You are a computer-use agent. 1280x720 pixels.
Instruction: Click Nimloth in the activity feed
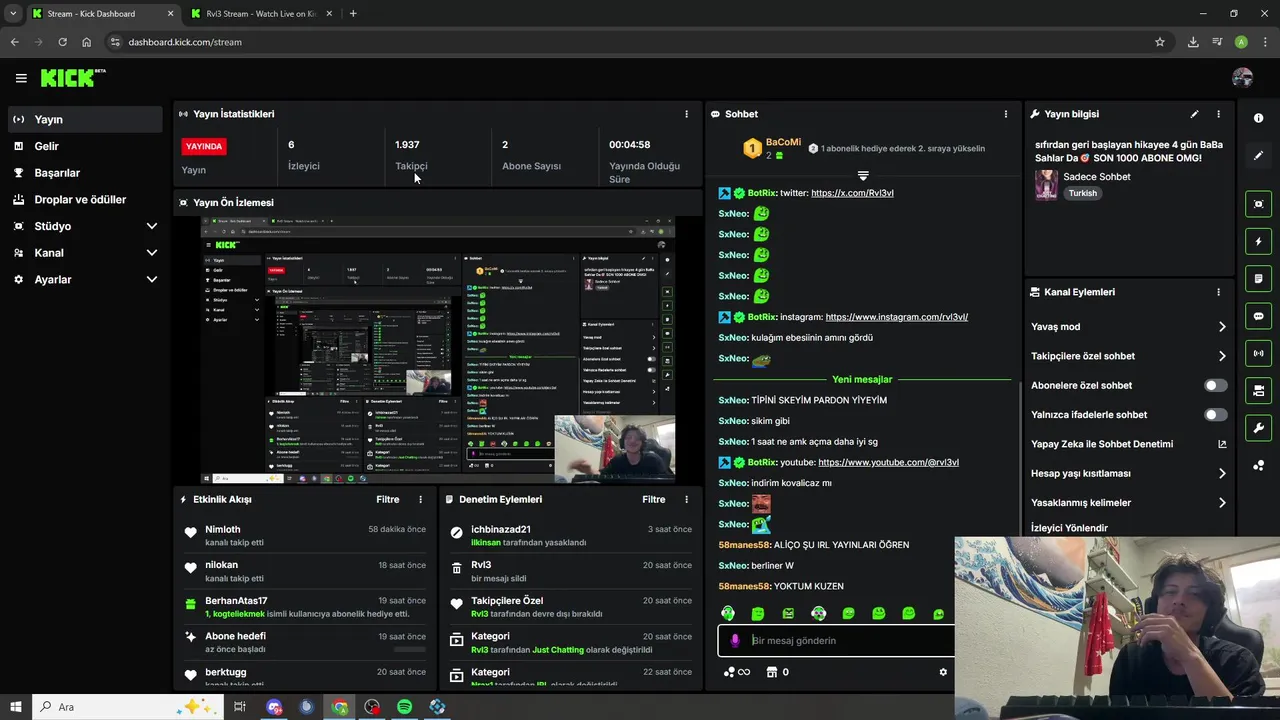coord(223,529)
